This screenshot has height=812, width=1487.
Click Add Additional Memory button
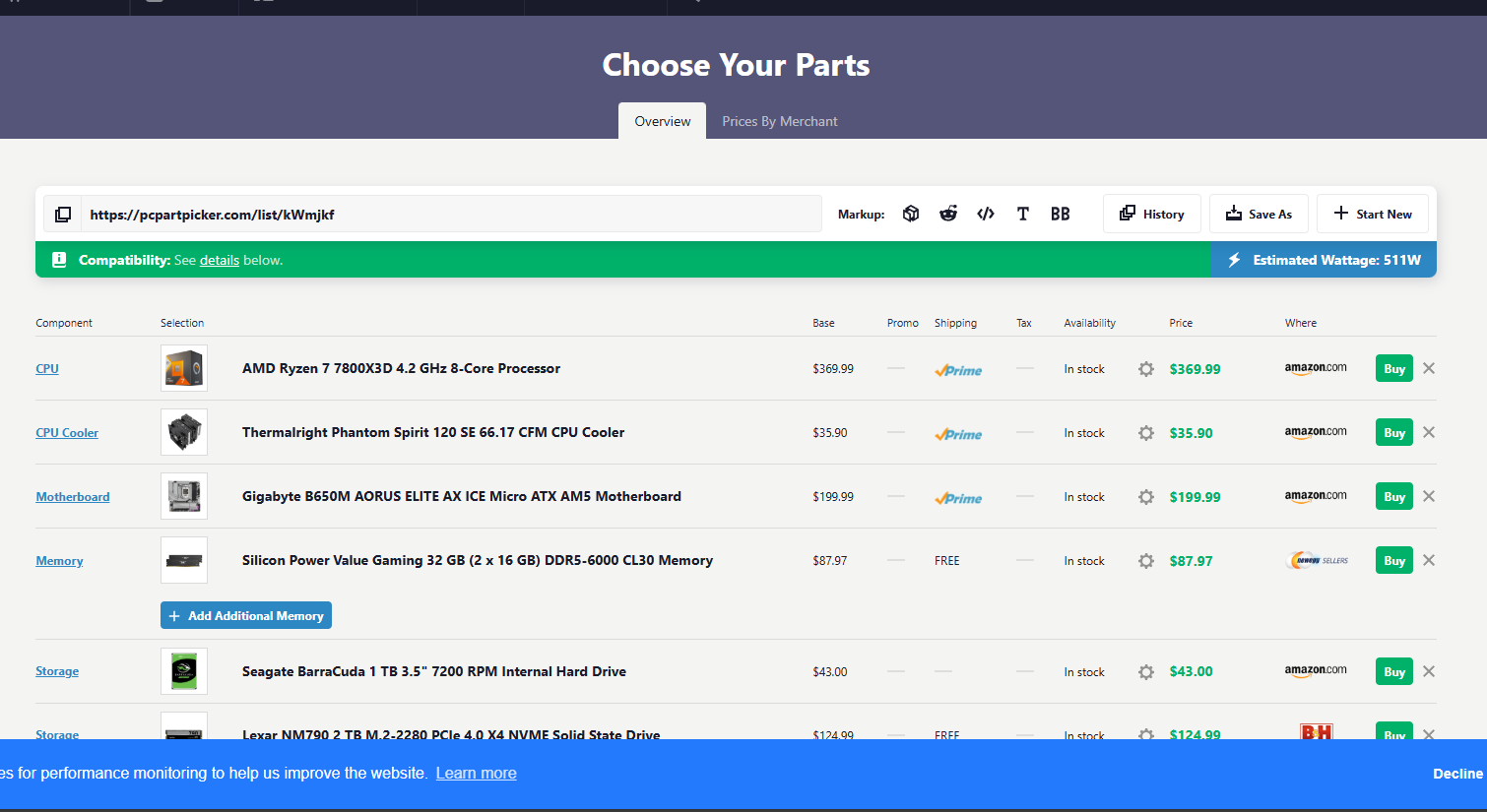tap(246, 615)
